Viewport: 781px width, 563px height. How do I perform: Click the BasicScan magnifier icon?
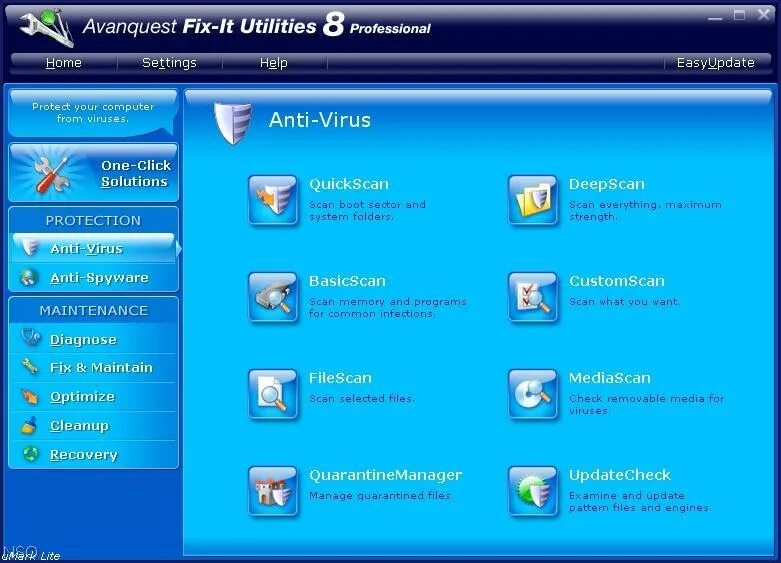tap(273, 297)
